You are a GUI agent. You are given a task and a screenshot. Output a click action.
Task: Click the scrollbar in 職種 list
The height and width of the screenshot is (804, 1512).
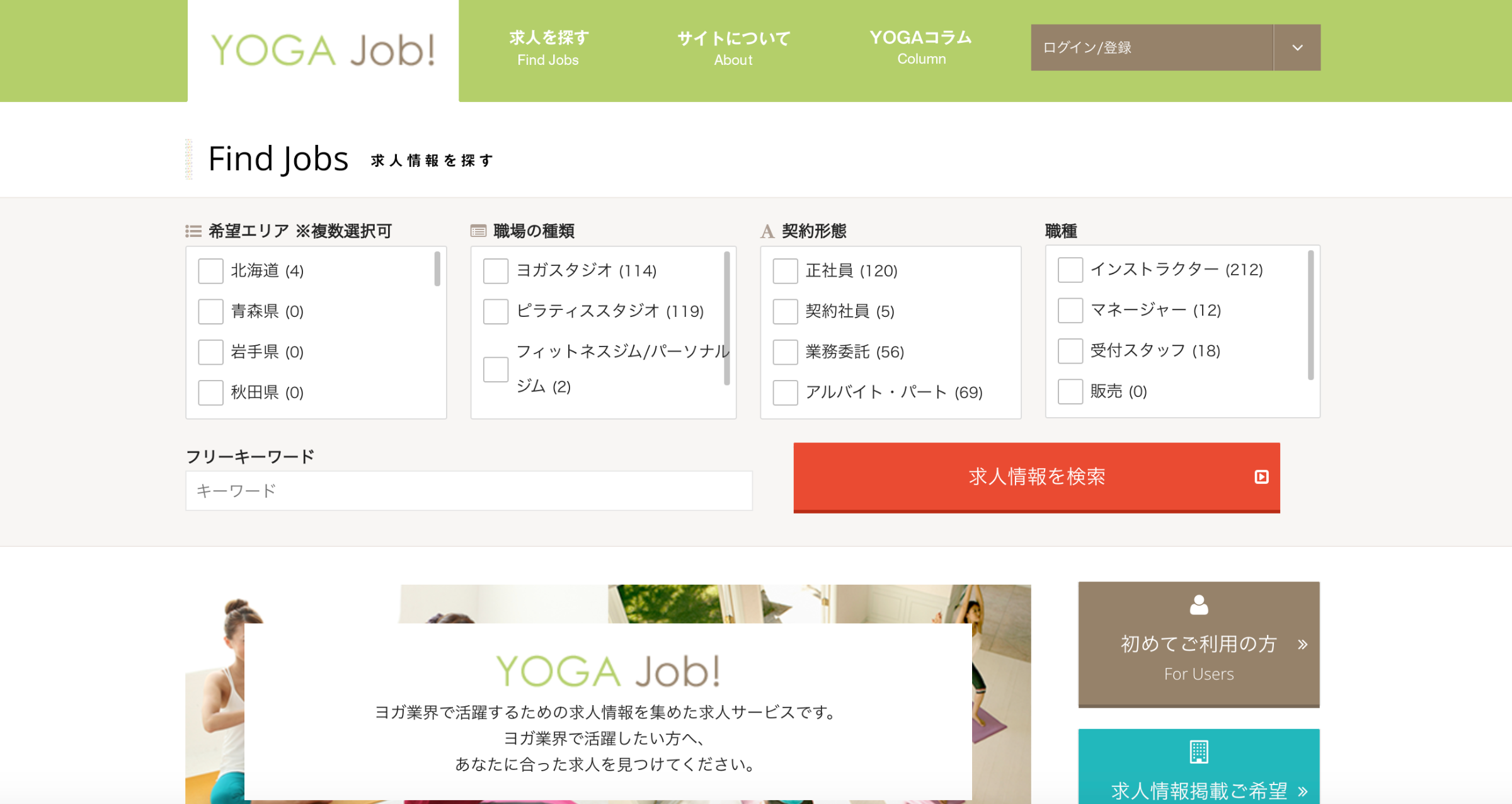1311,315
